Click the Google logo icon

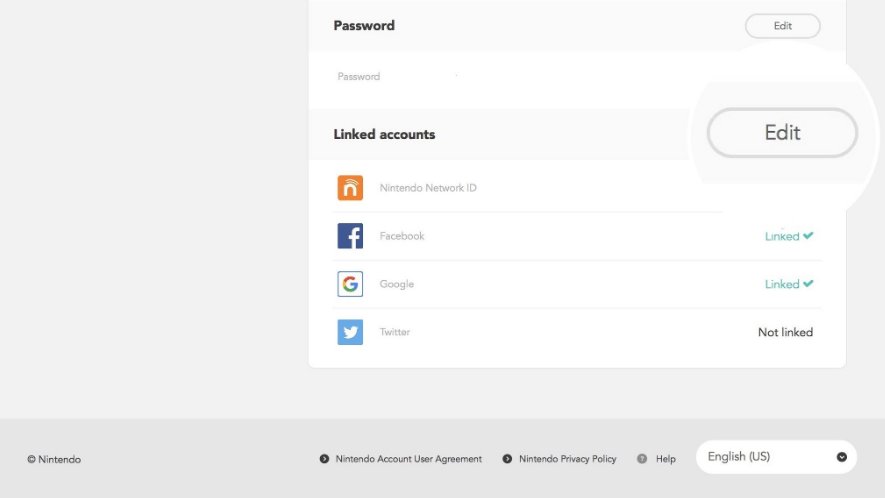(x=350, y=284)
